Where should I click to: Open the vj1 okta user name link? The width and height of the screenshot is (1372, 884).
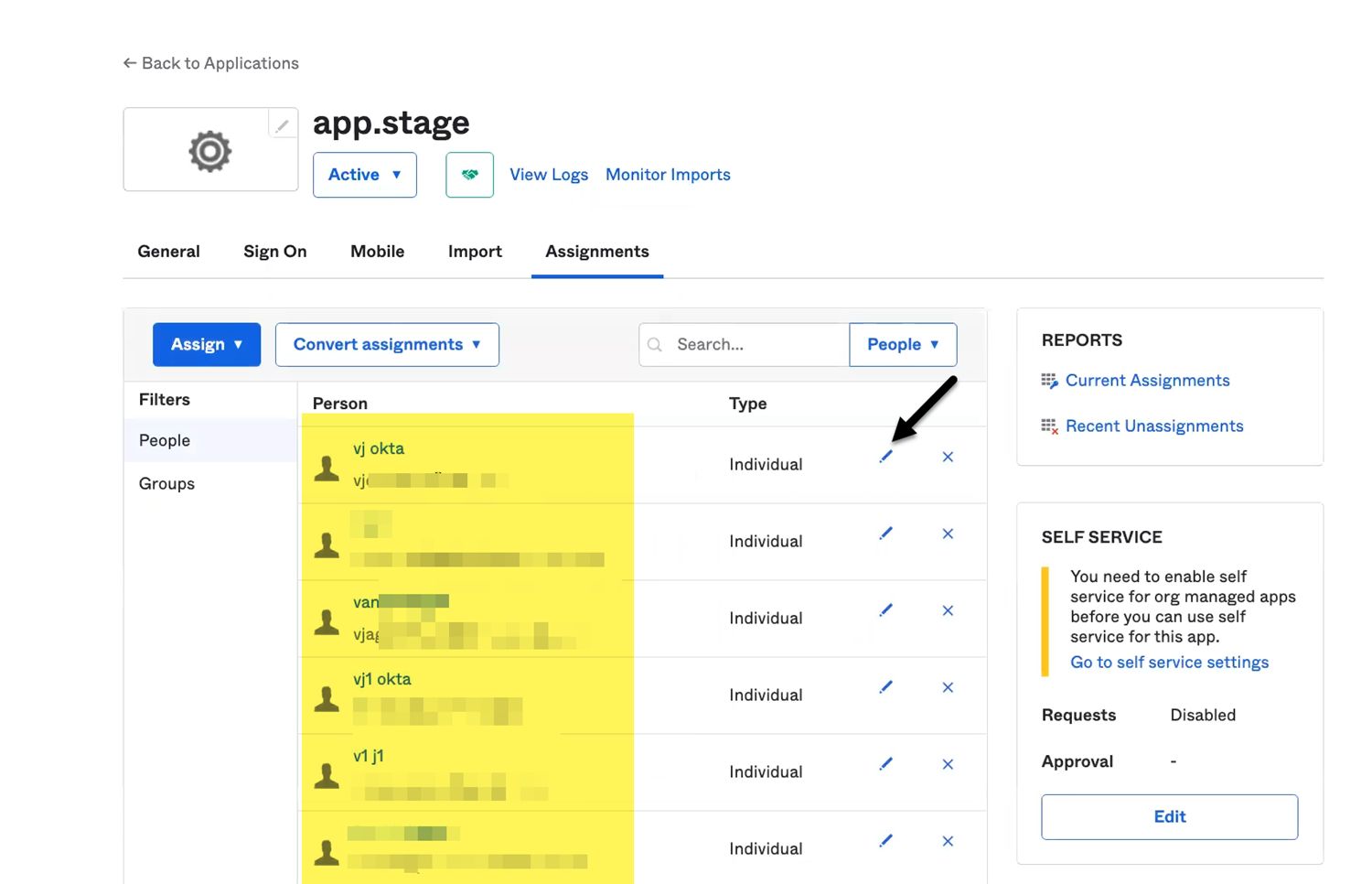click(382, 679)
